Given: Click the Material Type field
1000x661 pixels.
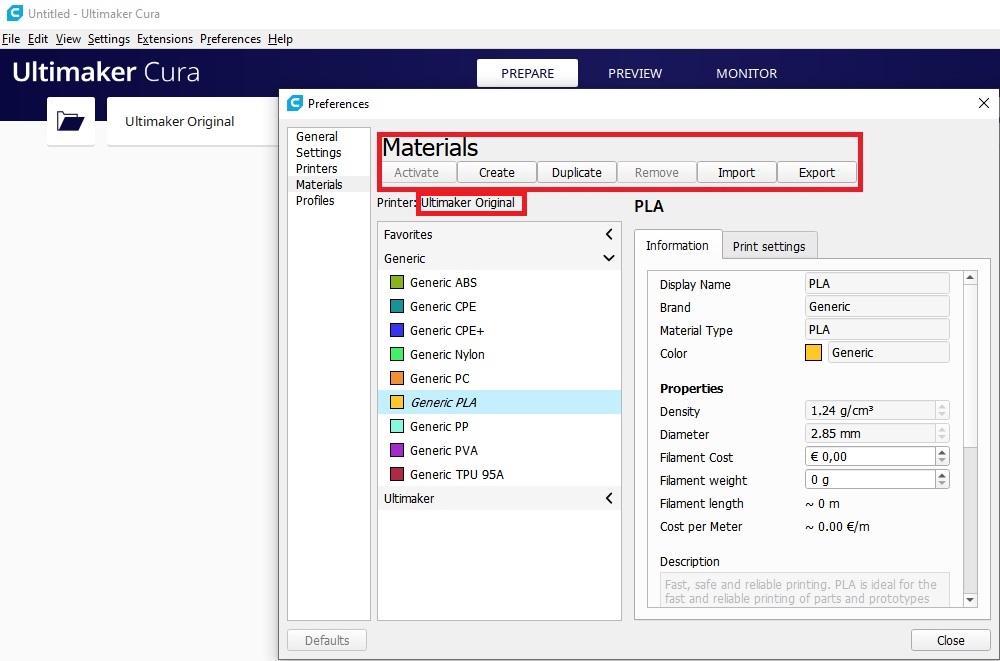Looking at the screenshot, I should [x=877, y=330].
